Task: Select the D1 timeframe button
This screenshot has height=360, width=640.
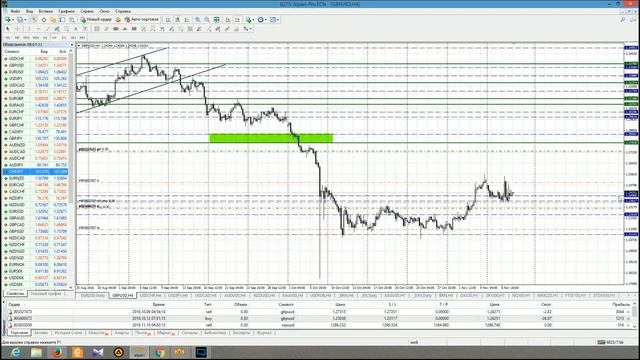Action: (x=63, y=38)
